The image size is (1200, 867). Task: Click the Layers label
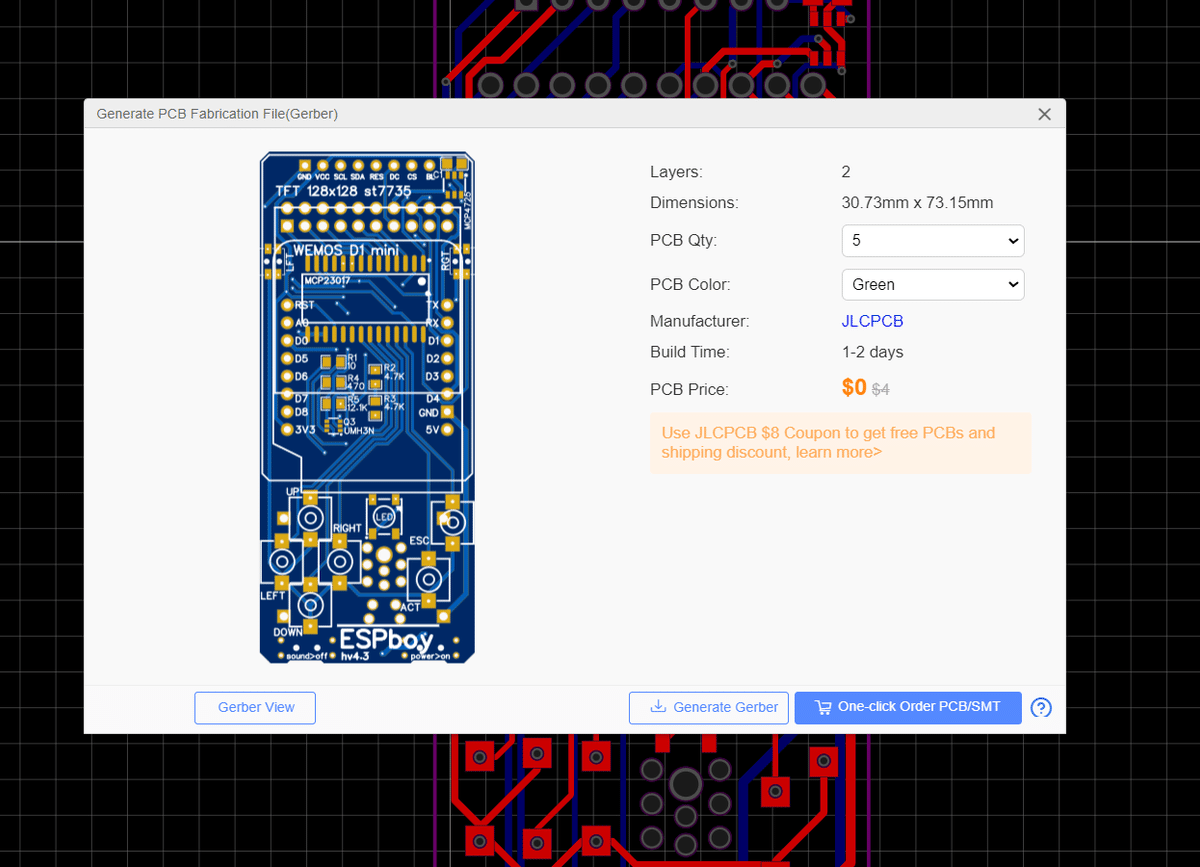(676, 172)
